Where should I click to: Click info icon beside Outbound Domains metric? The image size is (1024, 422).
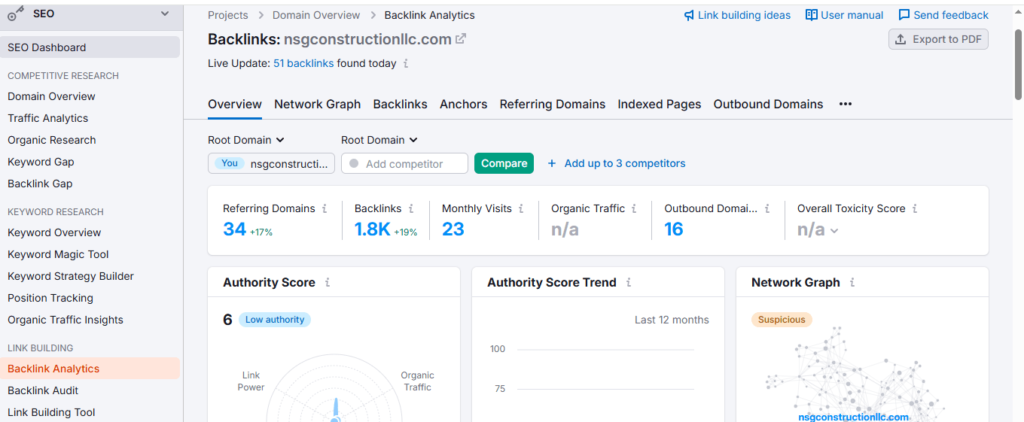[x=767, y=209]
